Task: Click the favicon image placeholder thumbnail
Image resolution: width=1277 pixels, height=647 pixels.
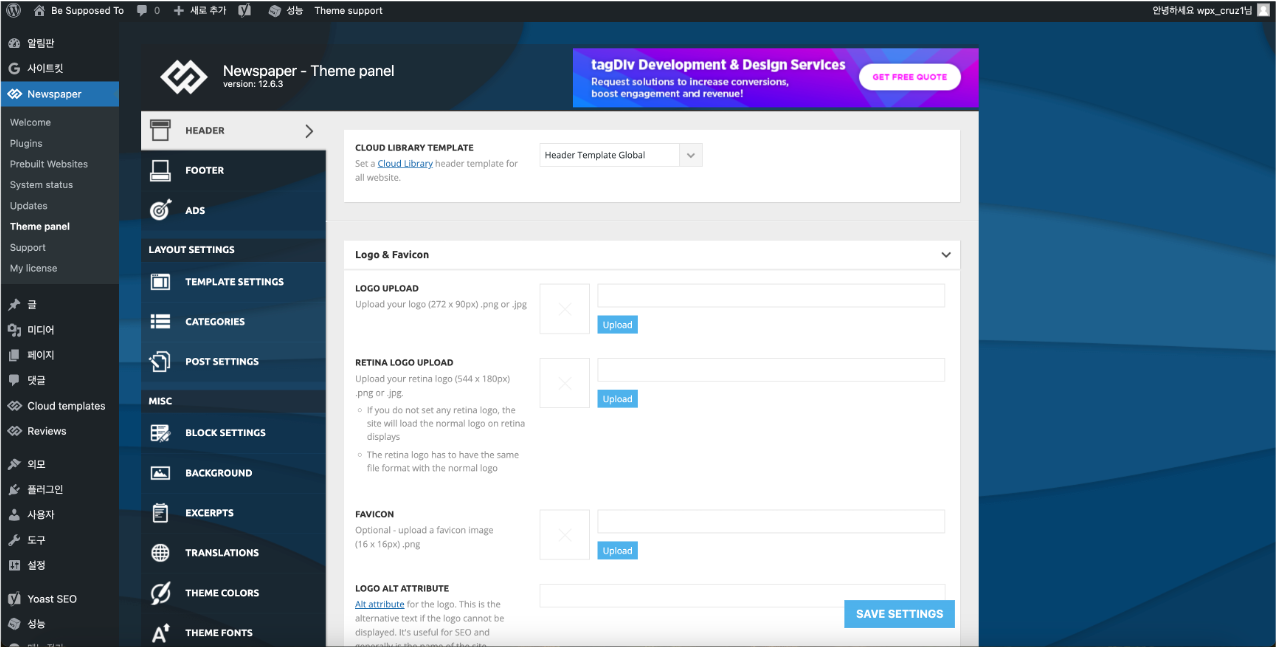Action: (x=565, y=535)
